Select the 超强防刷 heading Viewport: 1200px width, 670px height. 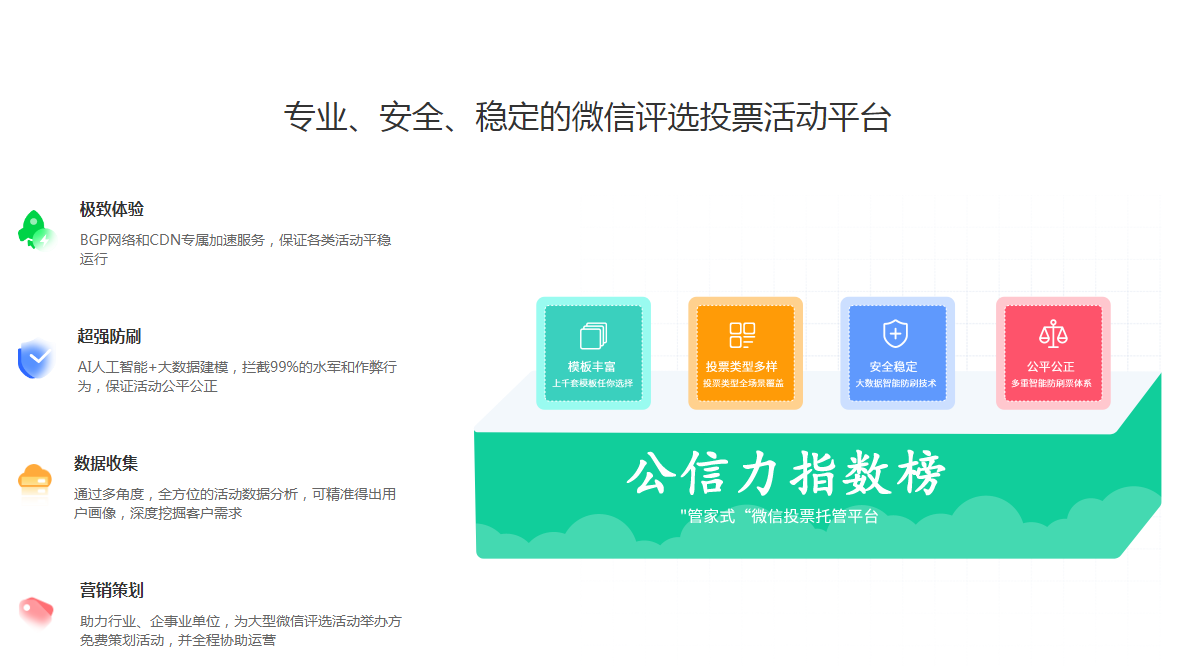(109, 336)
